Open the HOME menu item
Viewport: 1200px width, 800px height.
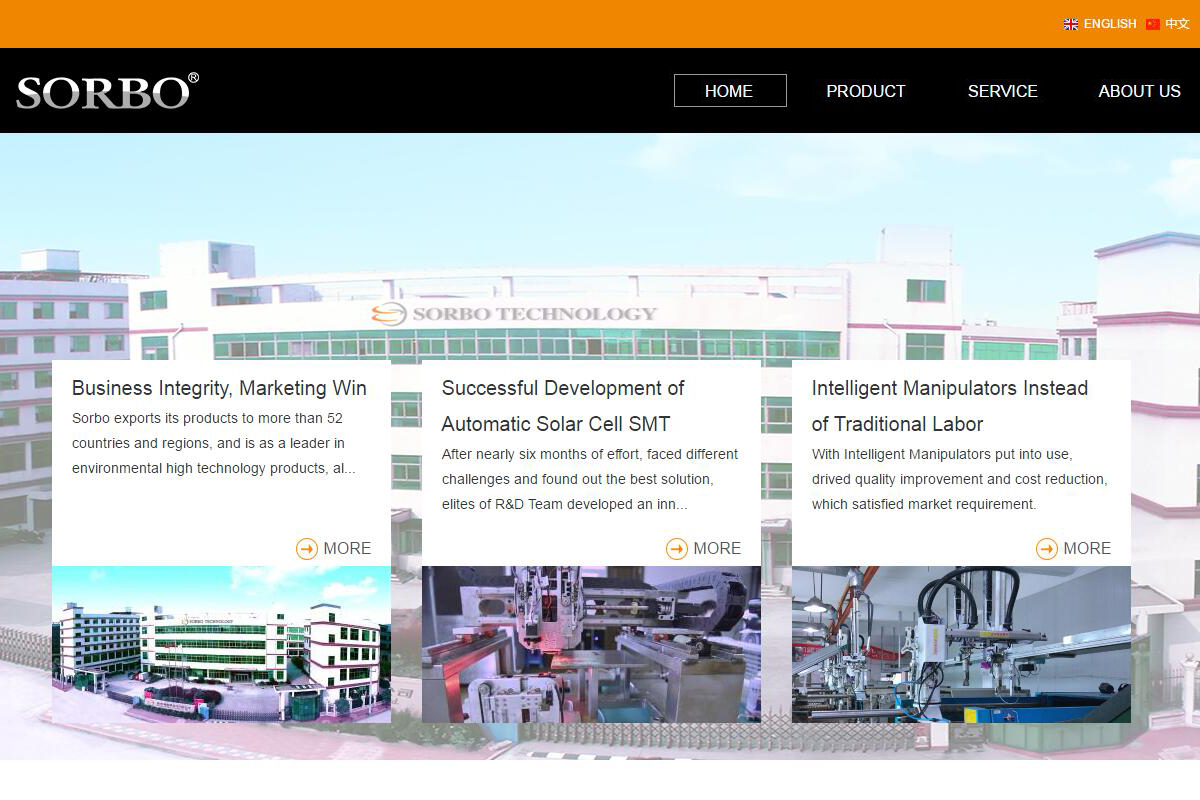pos(730,91)
